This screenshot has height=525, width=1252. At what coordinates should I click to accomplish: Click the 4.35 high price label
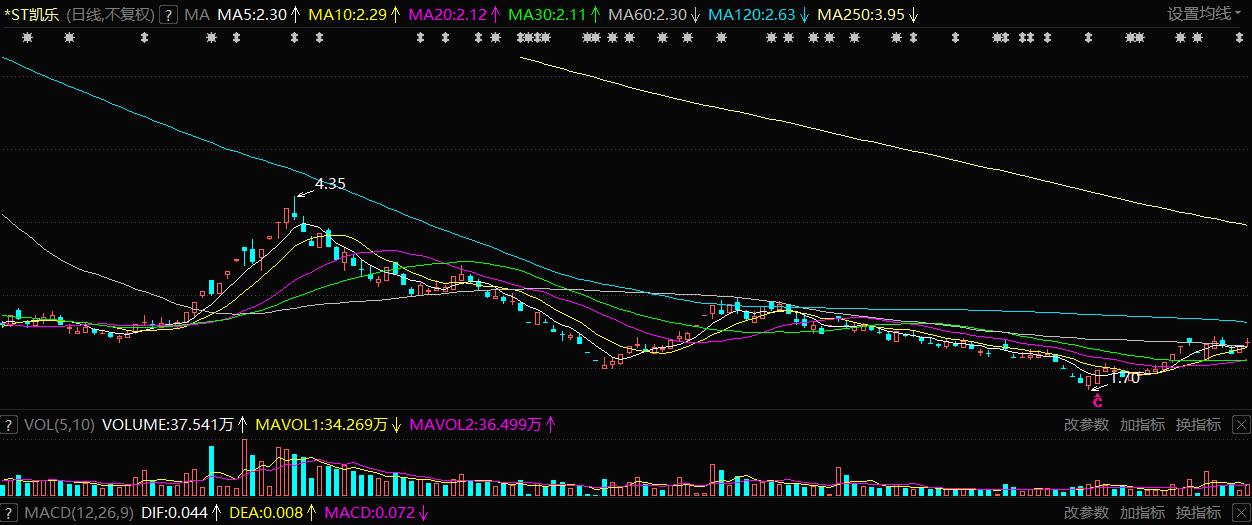pyautogui.click(x=330, y=184)
